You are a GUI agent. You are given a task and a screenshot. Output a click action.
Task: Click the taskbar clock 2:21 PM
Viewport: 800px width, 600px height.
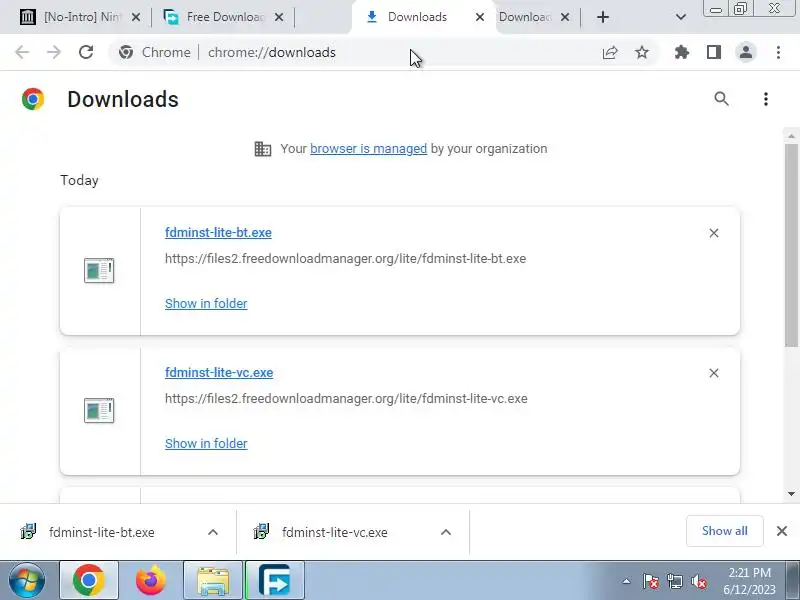(749, 572)
